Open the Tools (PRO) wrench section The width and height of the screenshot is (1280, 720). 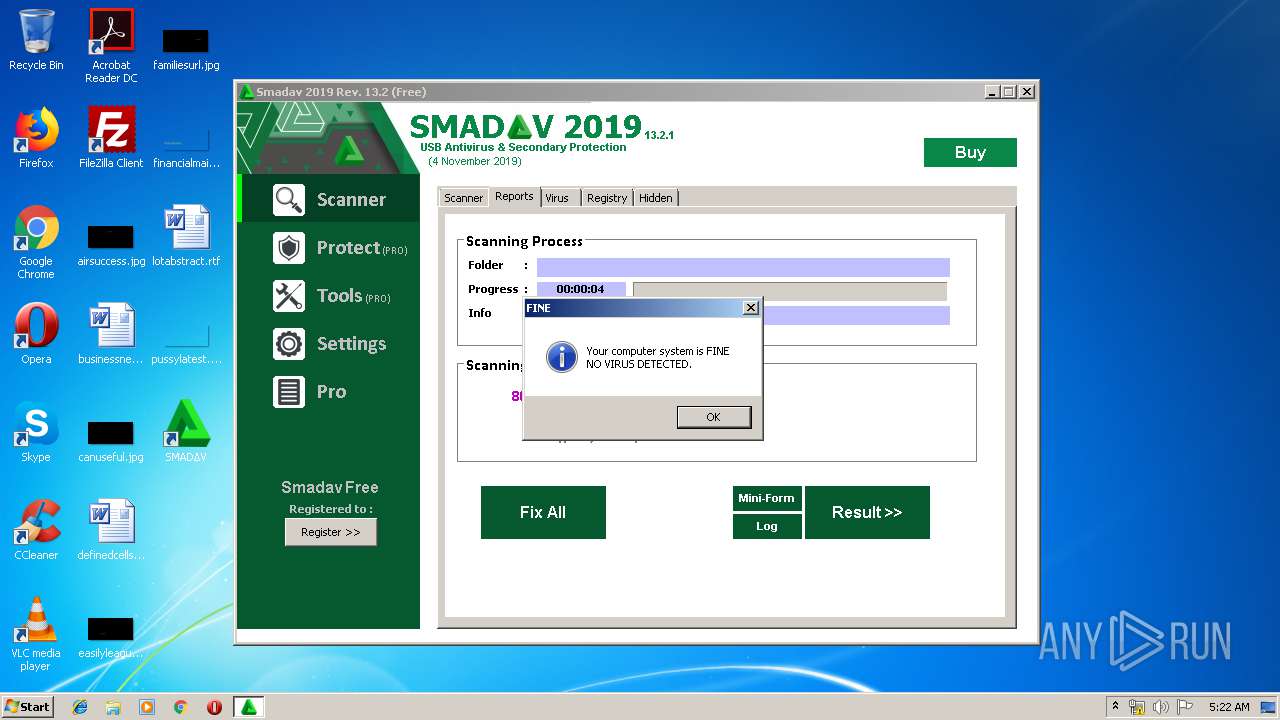click(329, 295)
